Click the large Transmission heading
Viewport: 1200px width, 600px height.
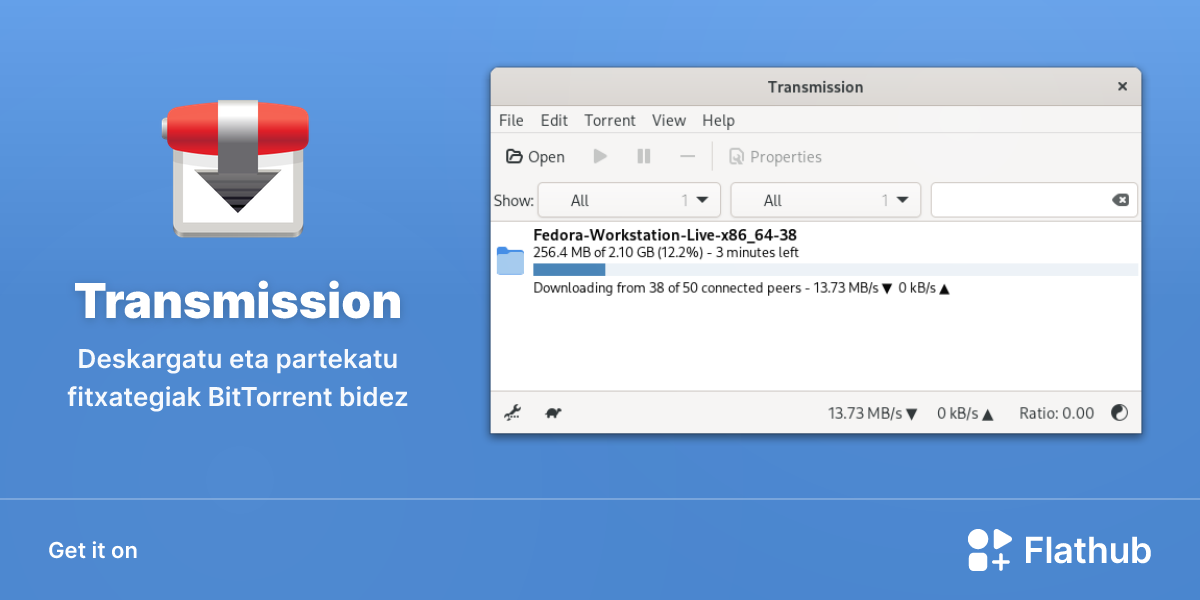pyautogui.click(x=238, y=300)
